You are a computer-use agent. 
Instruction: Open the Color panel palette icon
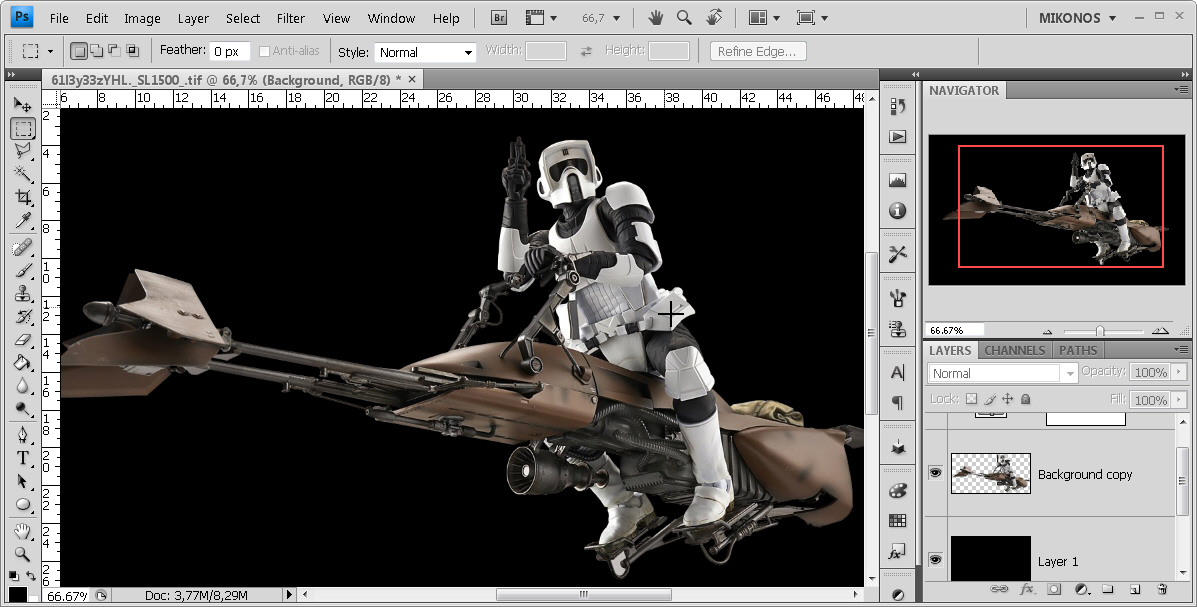898,490
